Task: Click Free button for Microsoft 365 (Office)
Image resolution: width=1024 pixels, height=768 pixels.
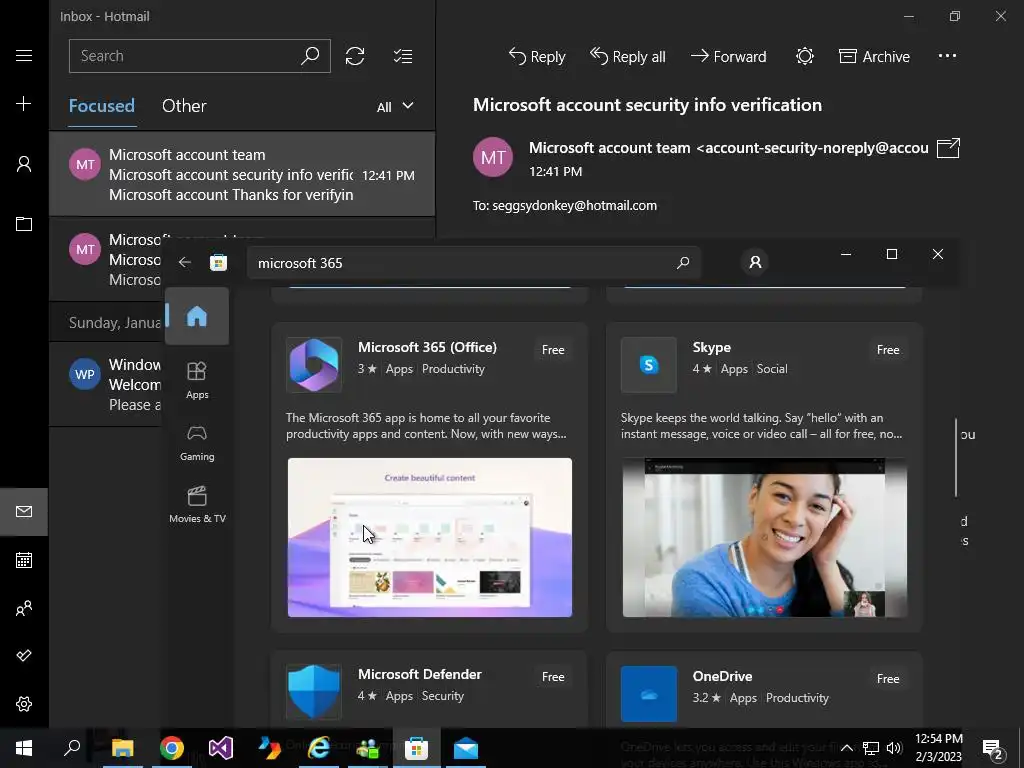Action: (x=553, y=349)
